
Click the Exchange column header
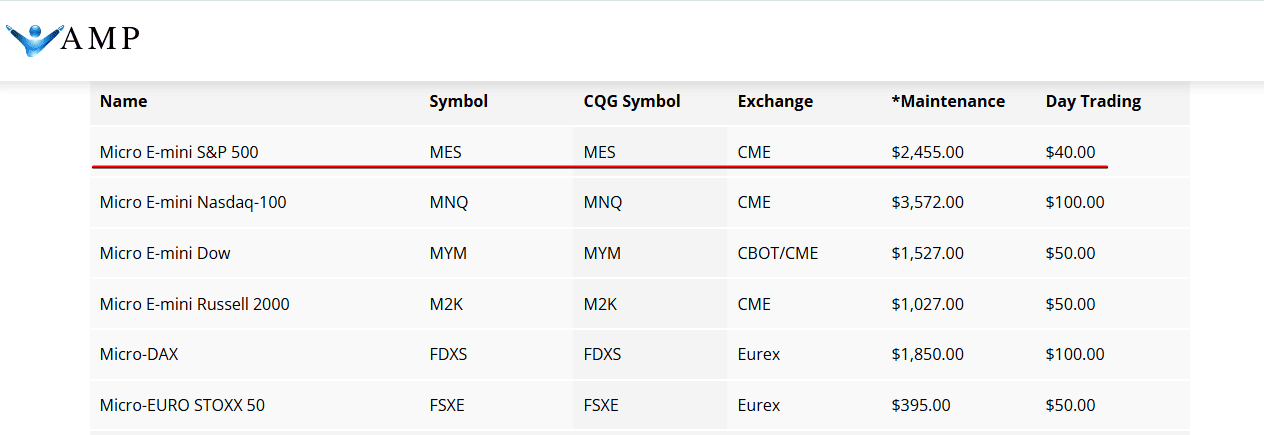coord(775,101)
